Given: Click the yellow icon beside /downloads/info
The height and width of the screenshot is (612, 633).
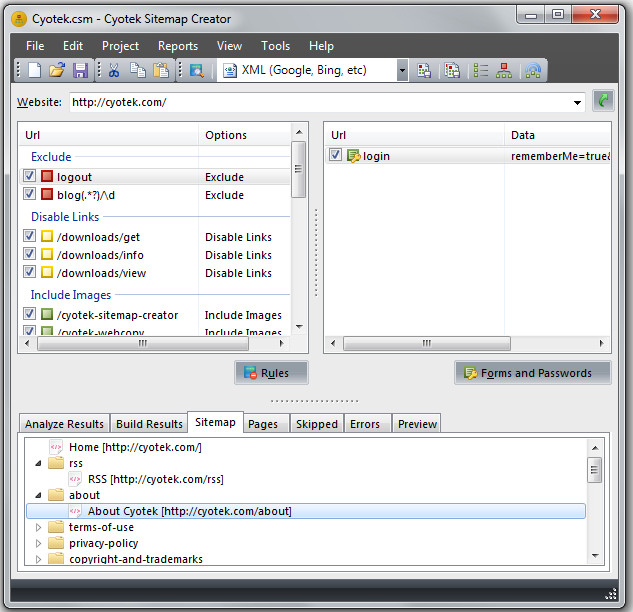Looking at the screenshot, I should click(x=47, y=254).
